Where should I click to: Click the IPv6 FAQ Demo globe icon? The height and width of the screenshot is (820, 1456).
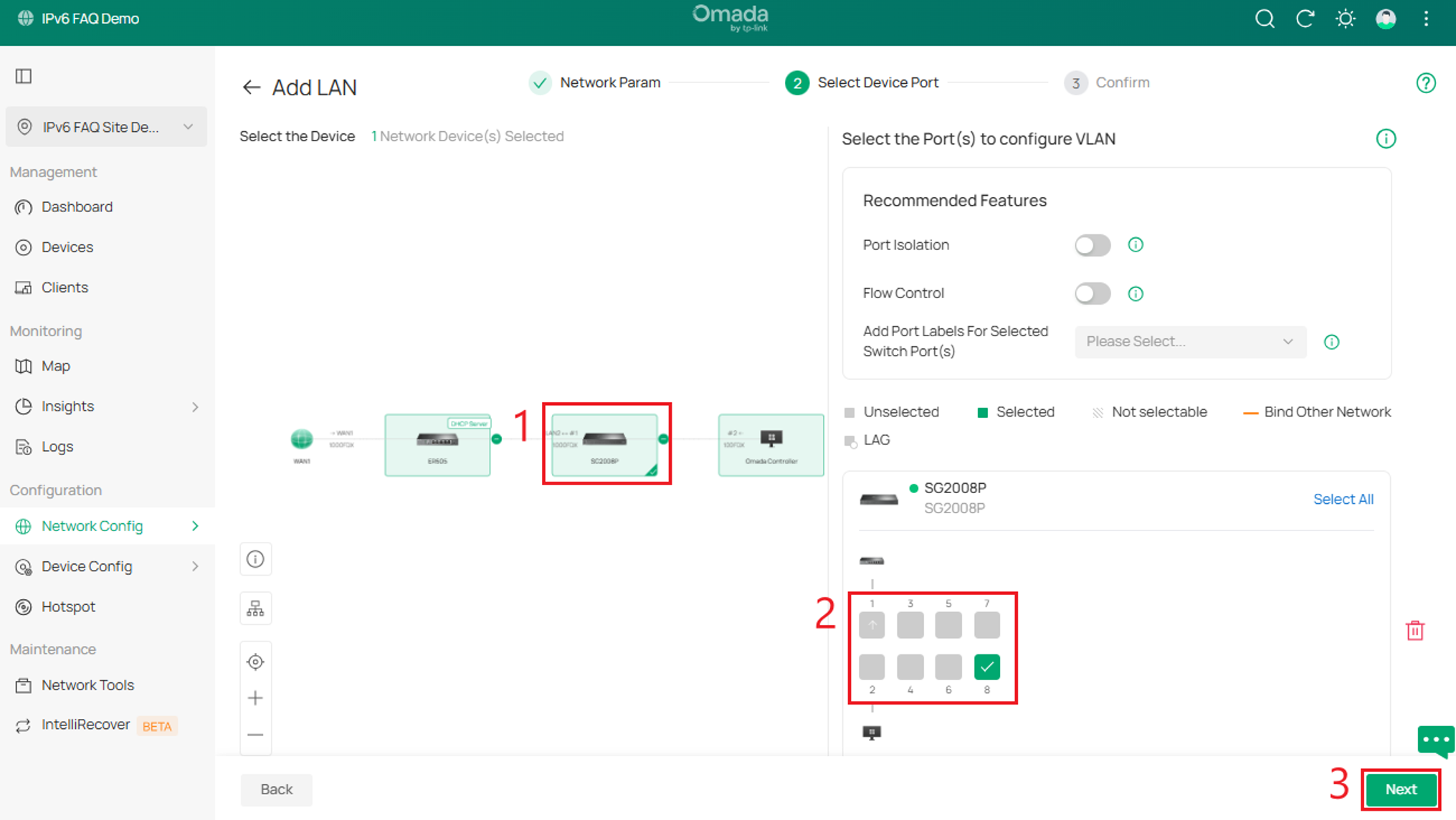(25, 19)
